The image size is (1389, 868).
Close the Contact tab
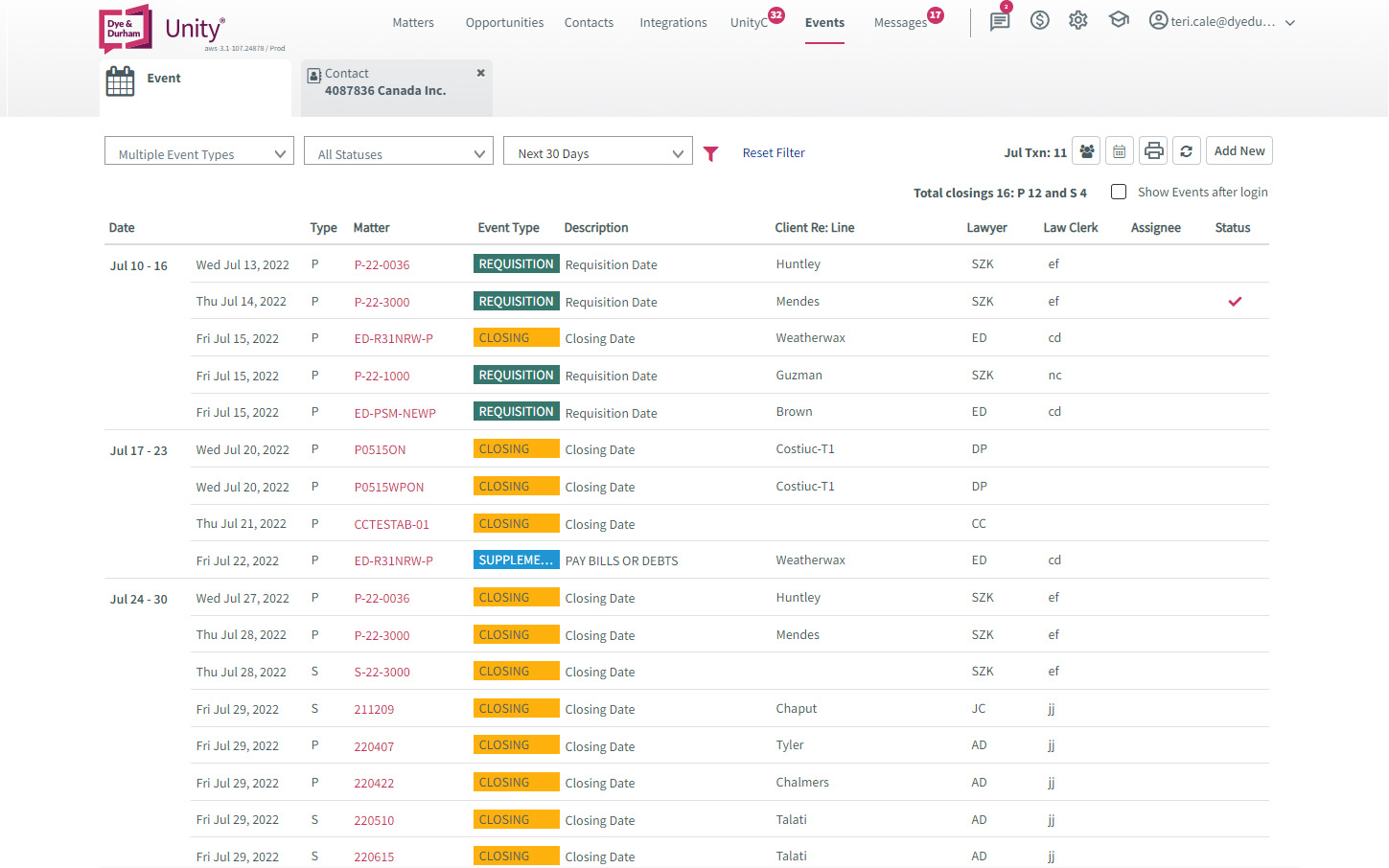(480, 73)
